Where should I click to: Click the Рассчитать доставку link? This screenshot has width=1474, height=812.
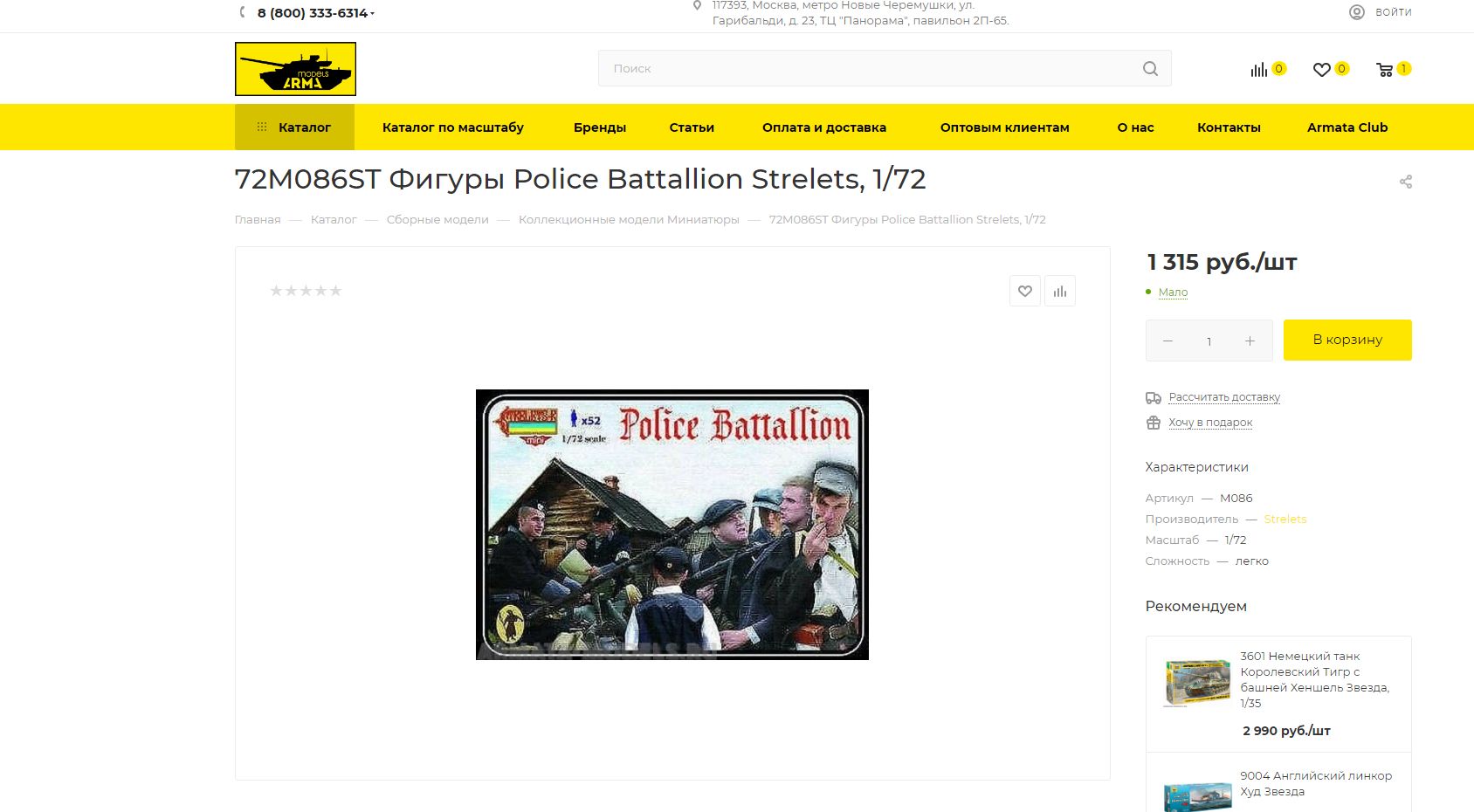pyautogui.click(x=1224, y=397)
